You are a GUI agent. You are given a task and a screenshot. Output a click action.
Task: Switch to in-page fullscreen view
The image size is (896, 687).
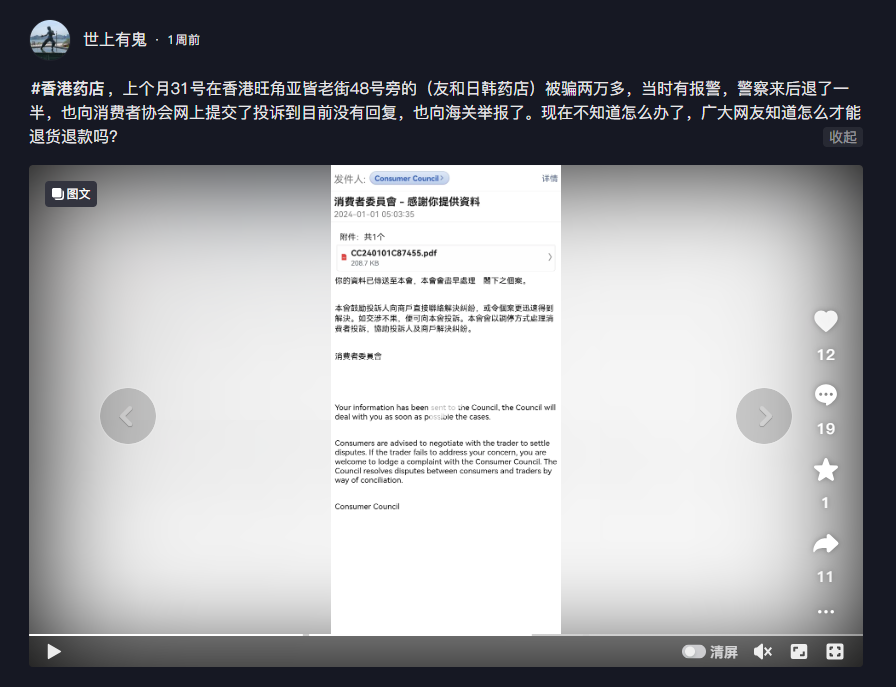[799, 651]
